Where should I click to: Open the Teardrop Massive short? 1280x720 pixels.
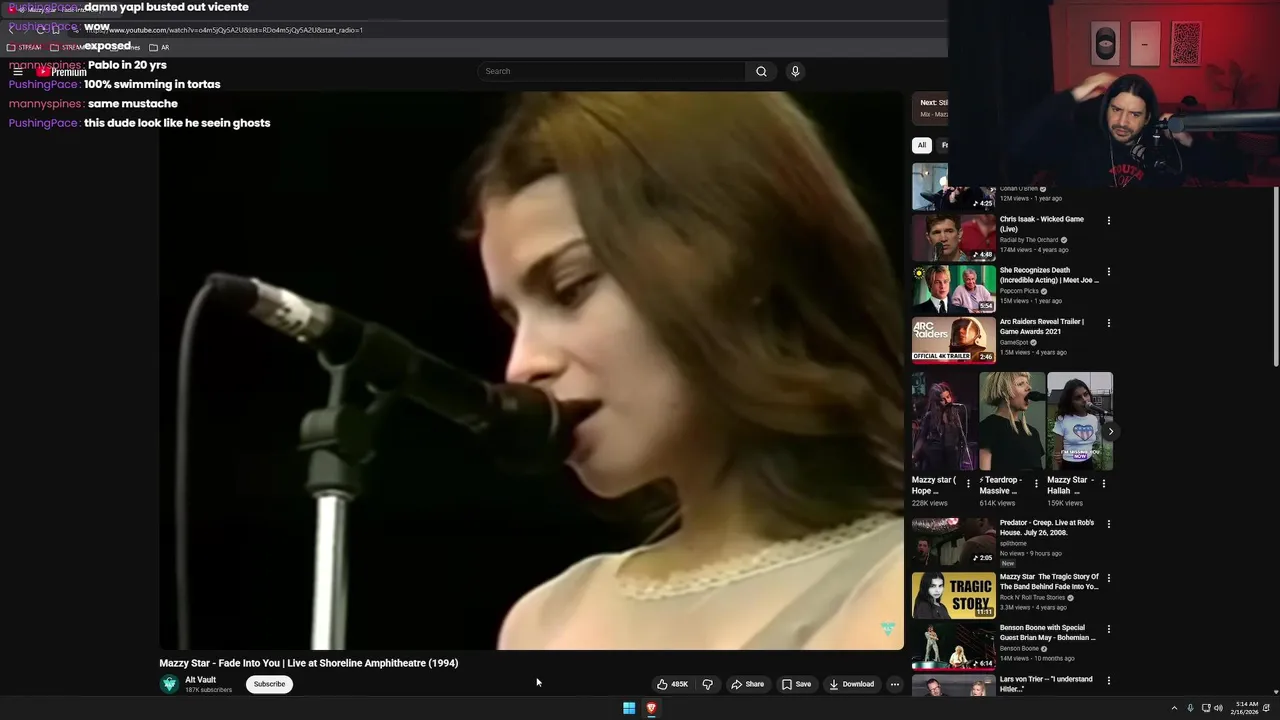(x=1012, y=421)
